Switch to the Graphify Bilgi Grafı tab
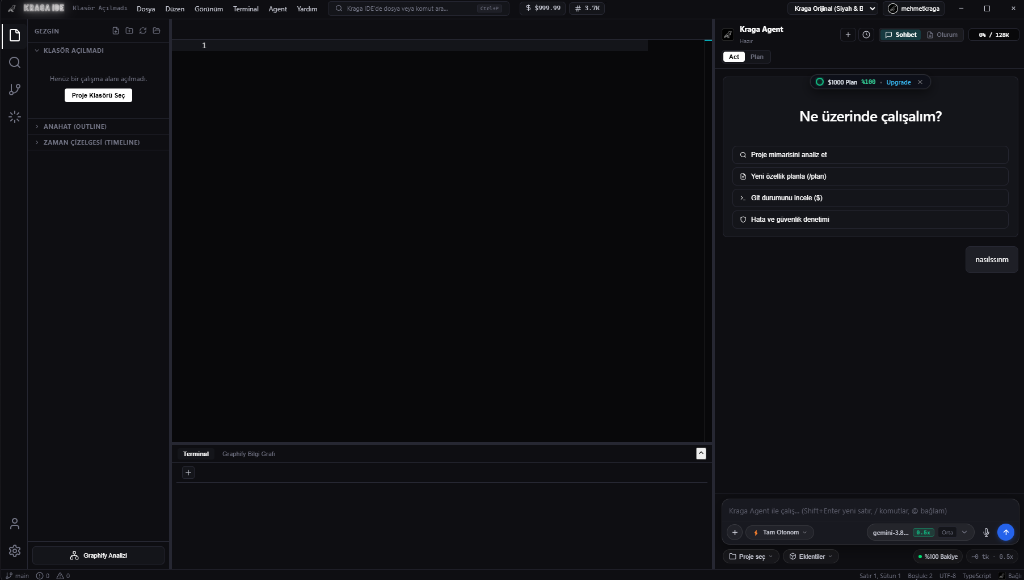 249,454
